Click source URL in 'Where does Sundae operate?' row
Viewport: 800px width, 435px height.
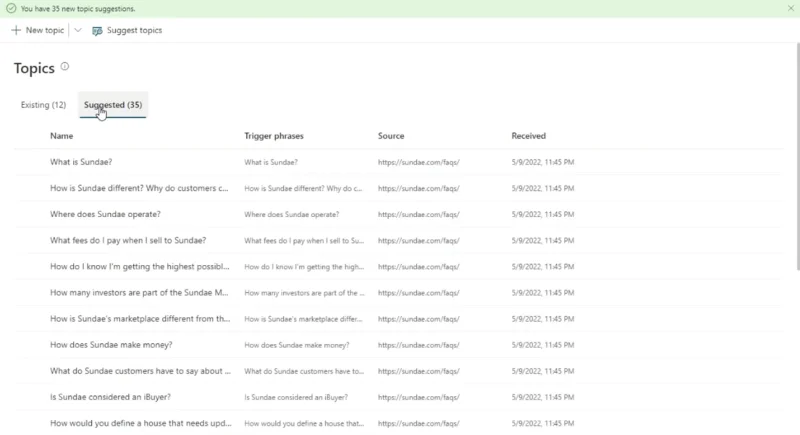tap(418, 214)
